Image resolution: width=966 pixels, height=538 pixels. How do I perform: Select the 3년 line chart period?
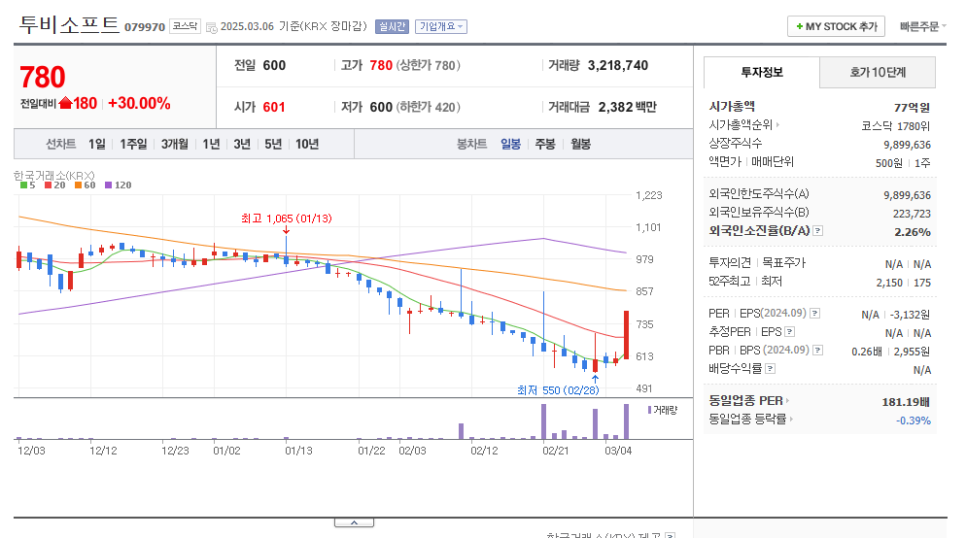click(242, 144)
